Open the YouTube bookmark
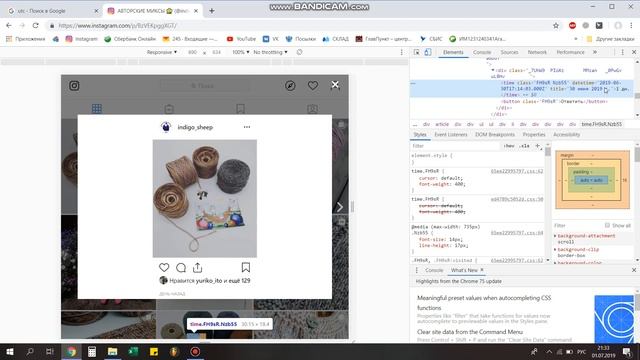Screen dimensions: 640x360 (241, 39)
